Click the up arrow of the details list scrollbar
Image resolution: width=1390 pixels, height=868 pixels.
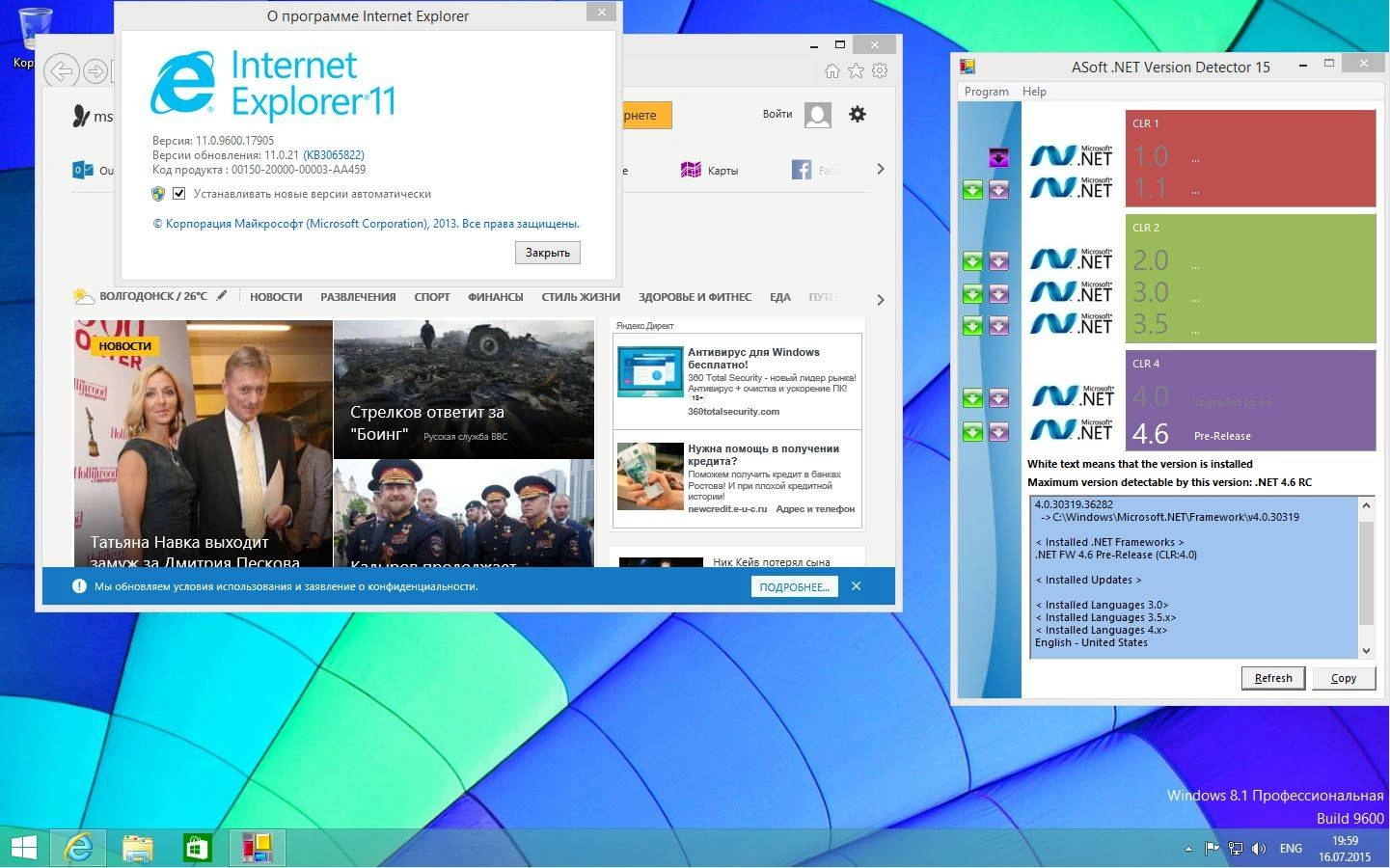coord(1366,505)
